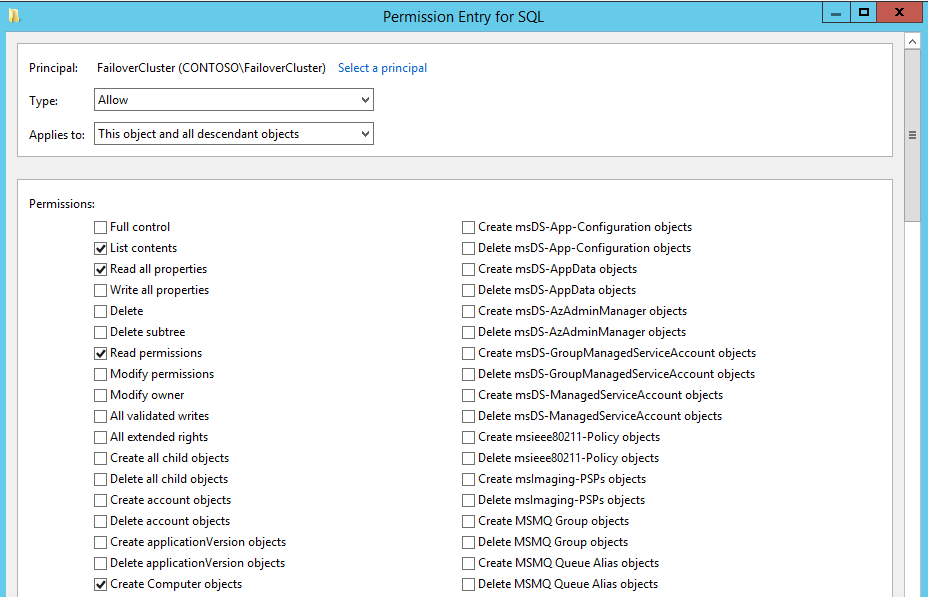The width and height of the screenshot is (928, 597).
Task: Close the Permission Entry dialog
Action: (x=899, y=13)
